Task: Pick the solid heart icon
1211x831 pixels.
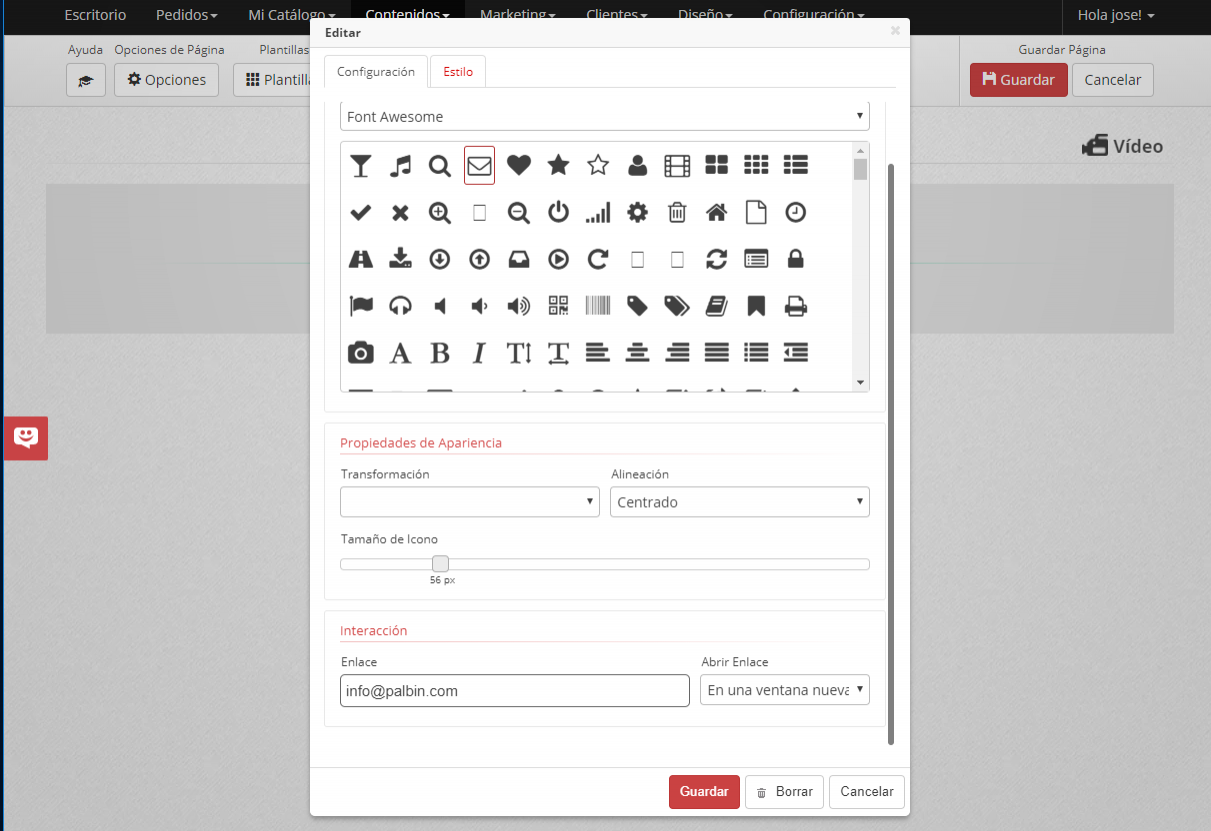Action: [x=518, y=165]
